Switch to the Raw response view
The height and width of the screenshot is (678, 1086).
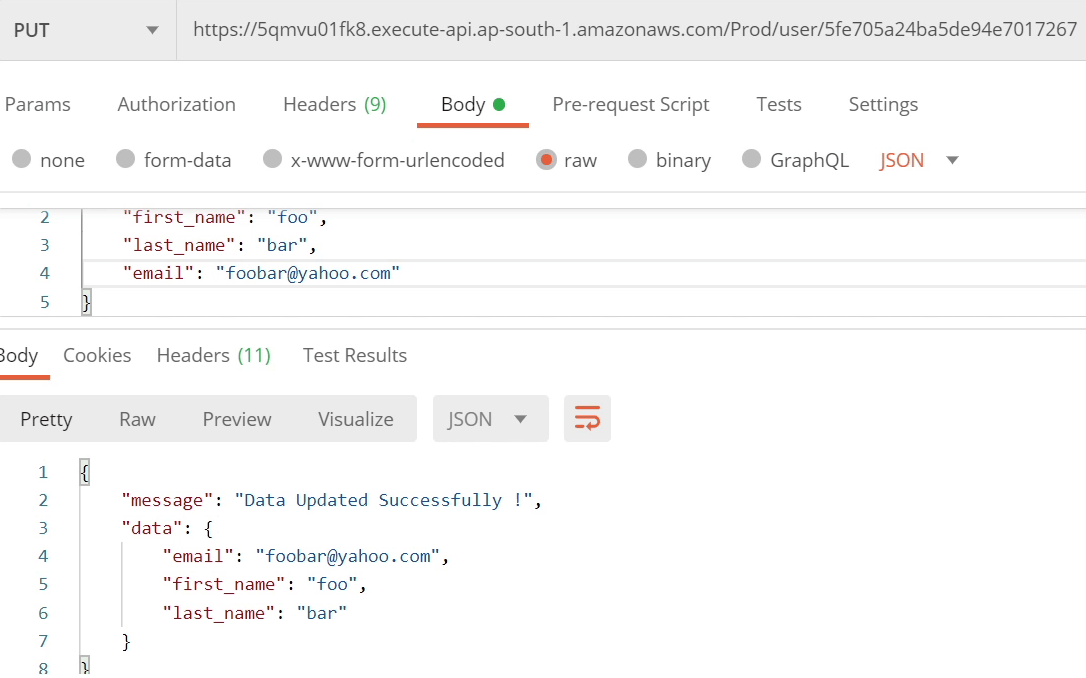tap(137, 419)
